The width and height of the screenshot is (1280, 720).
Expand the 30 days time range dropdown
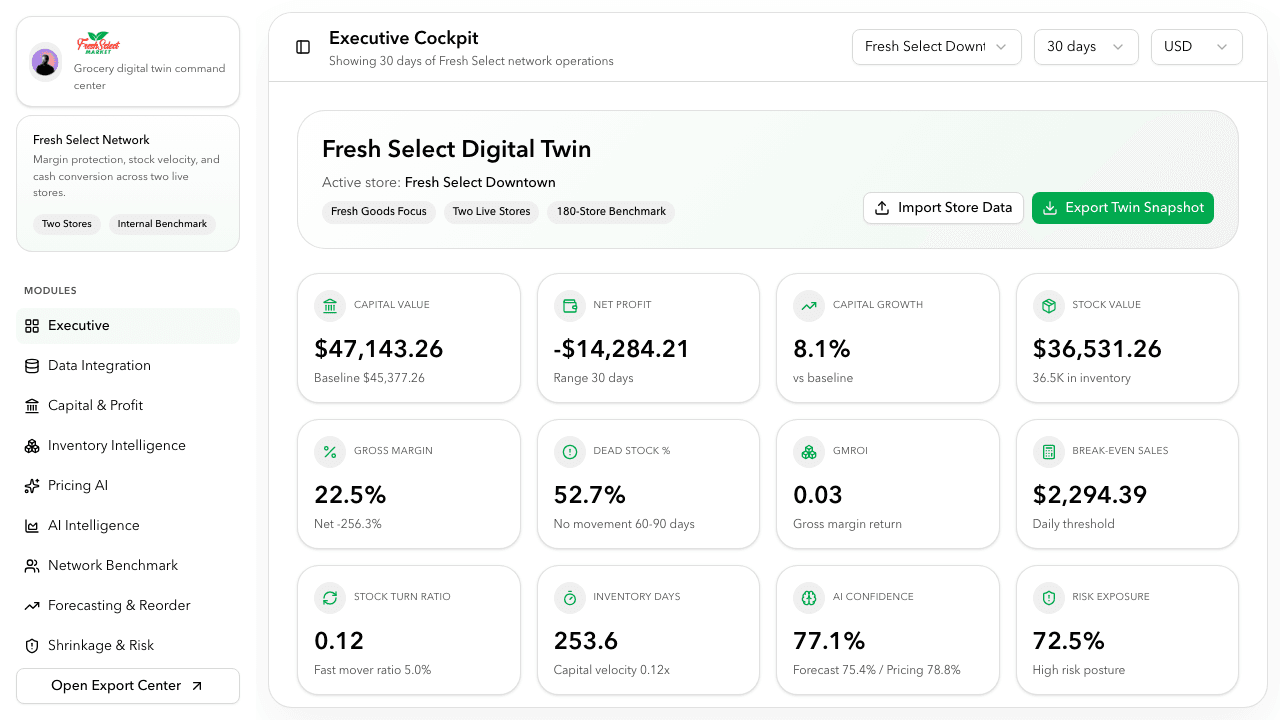(x=1086, y=46)
